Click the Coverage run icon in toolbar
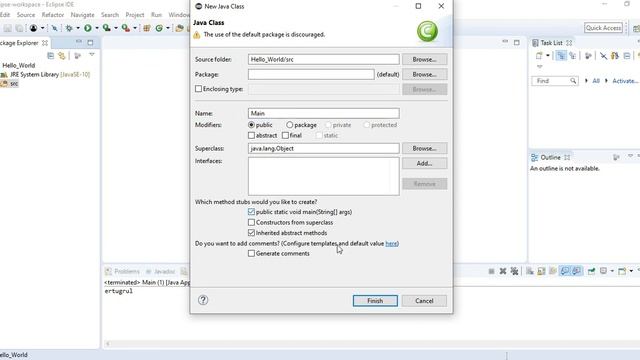640x360 pixels. click(107, 28)
